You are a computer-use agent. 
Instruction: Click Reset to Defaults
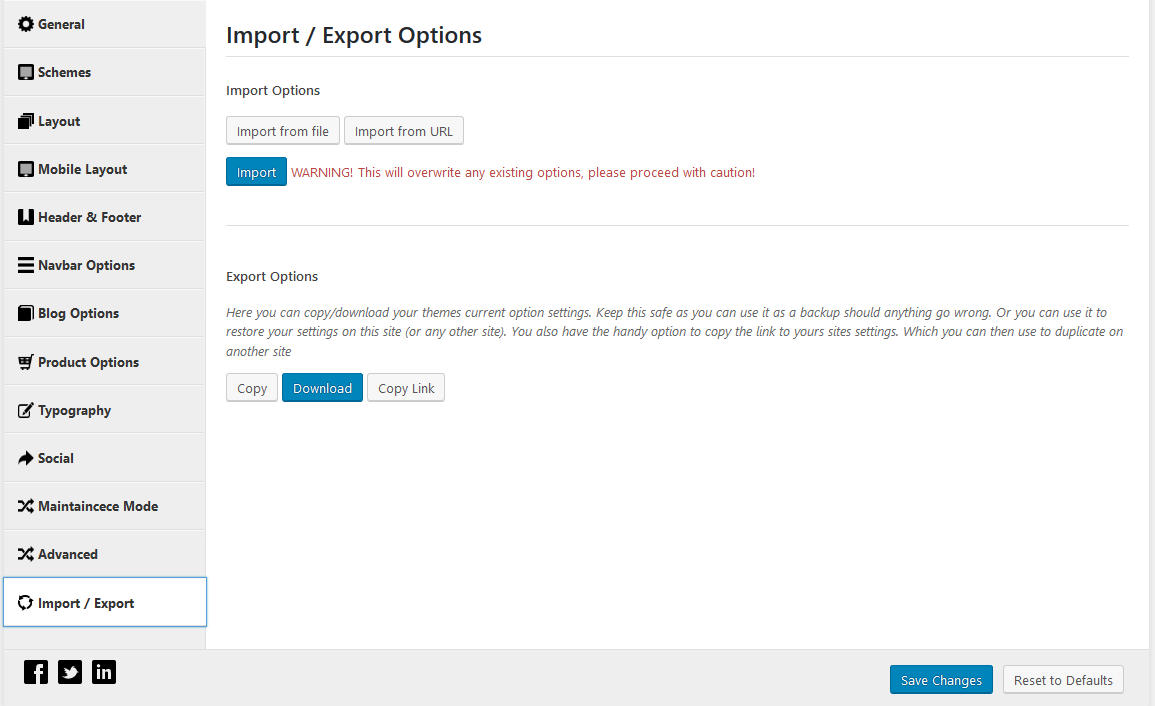pyautogui.click(x=1063, y=680)
